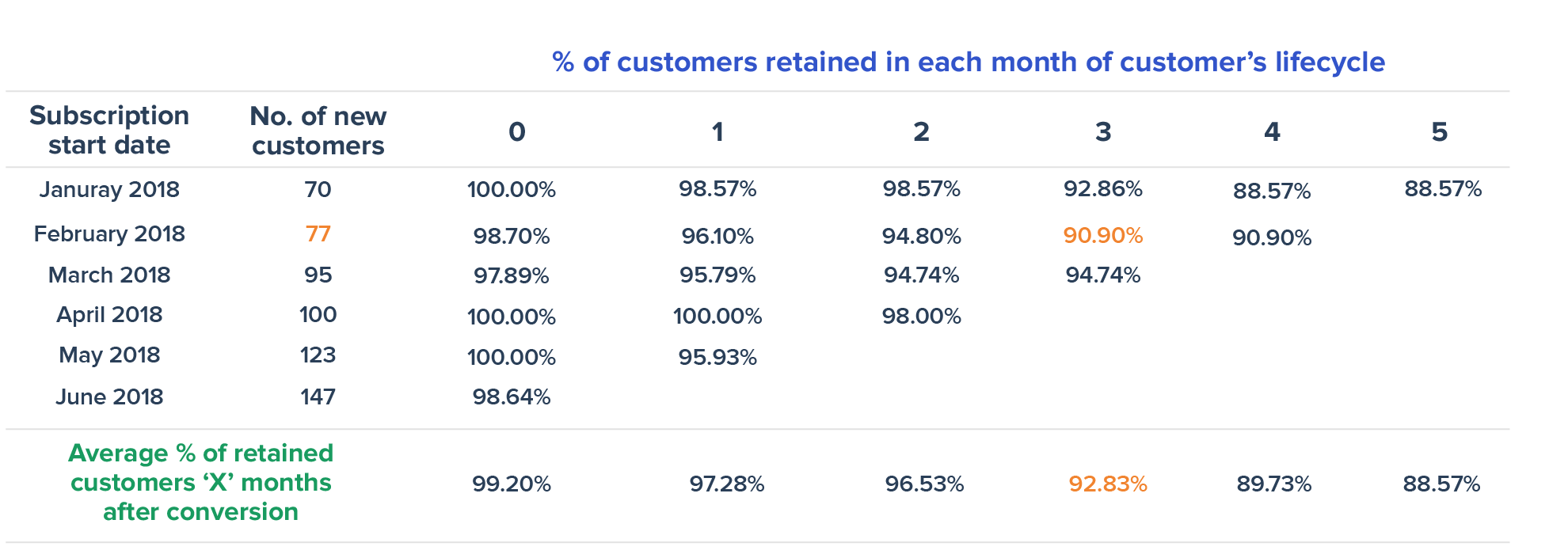
Task: Click the orange 90.90% cell
Action: click(x=1102, y=236)
